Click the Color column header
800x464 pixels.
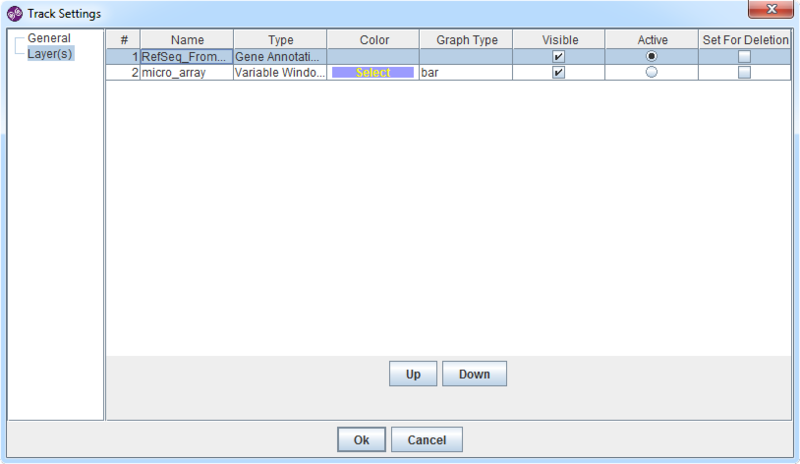click(373, 40)
